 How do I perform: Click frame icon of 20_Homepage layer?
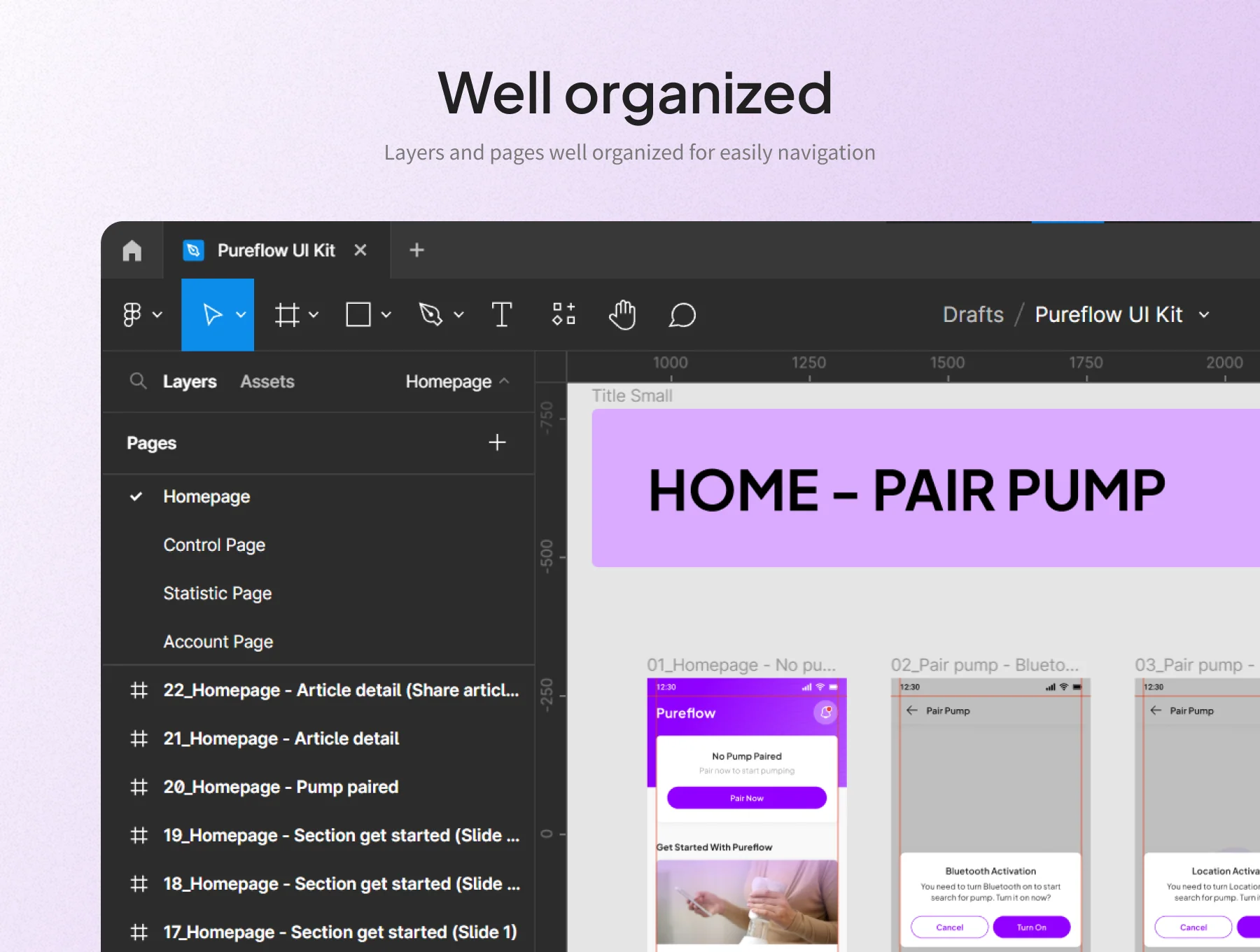tap(139, 787)
